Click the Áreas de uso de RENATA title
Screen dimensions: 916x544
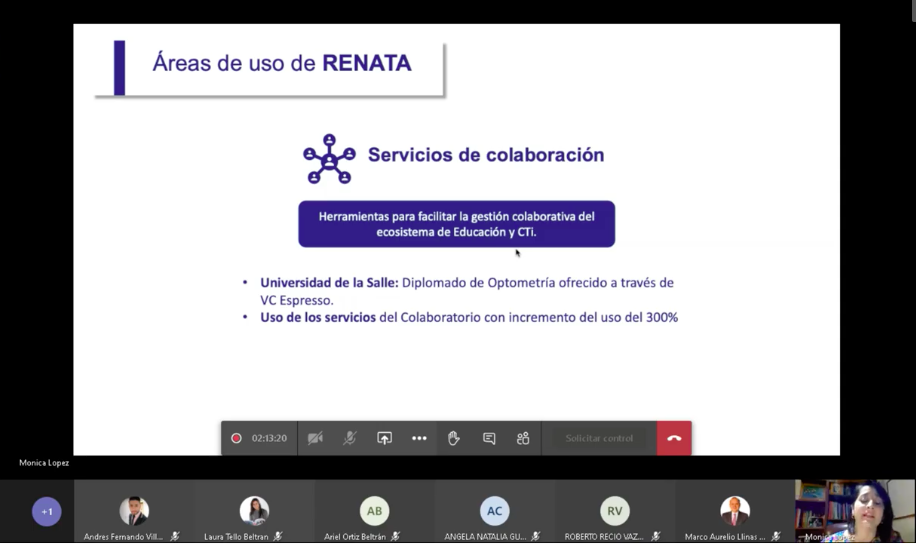[x=282, y=63]
